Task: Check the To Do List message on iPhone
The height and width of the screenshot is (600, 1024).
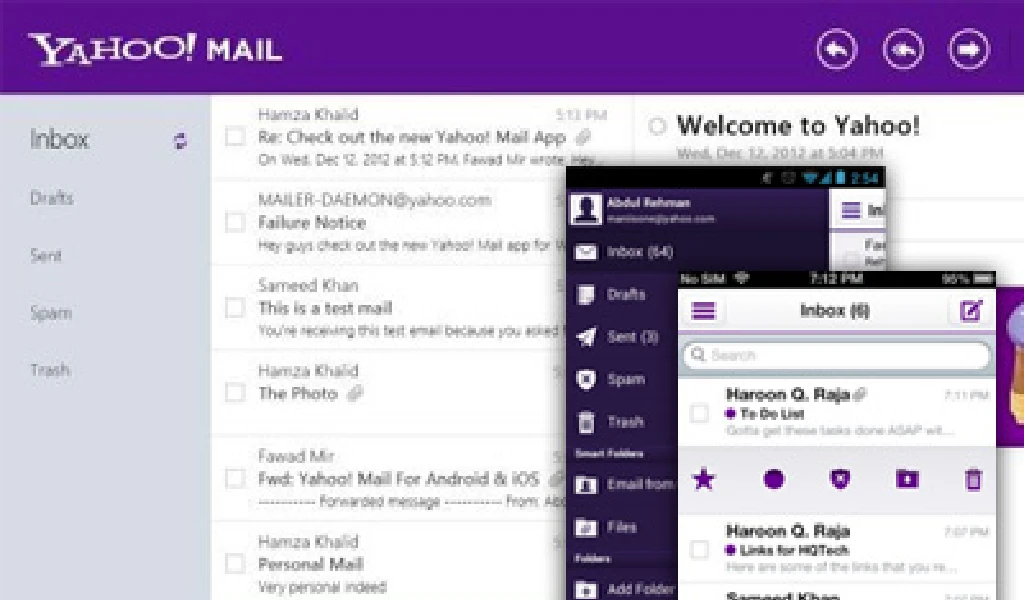Action: (699, 413)
